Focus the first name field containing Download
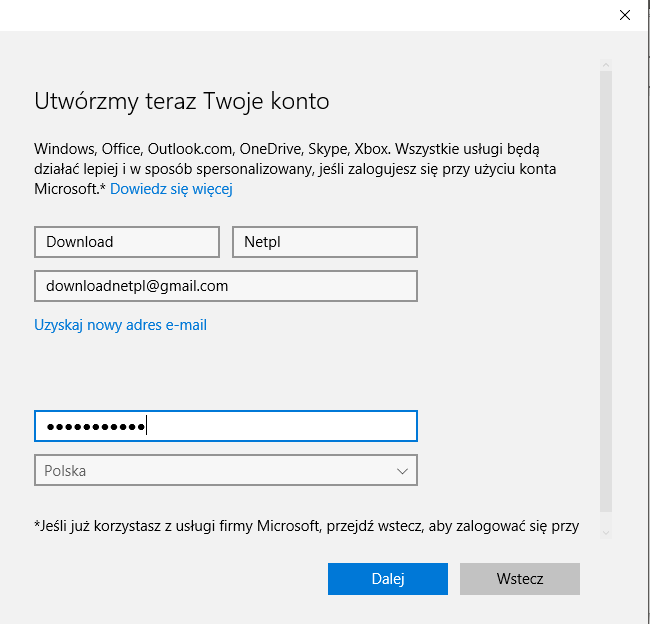The height and width of the screenshot is (624, 650). coord(126,242)
